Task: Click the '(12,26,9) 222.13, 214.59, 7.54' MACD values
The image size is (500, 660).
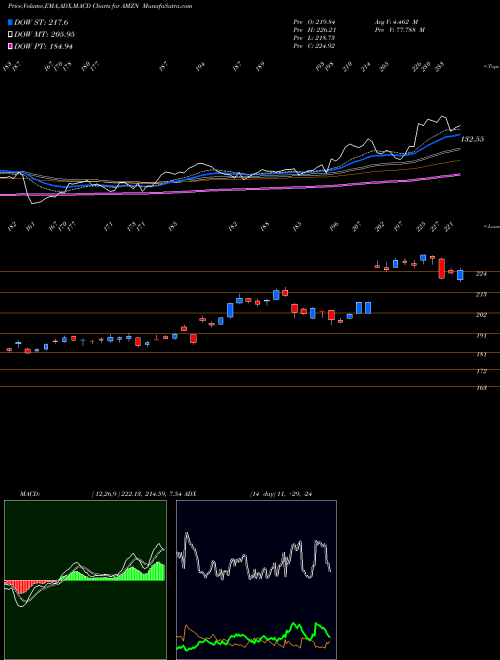Action: (x=136, y=494)
